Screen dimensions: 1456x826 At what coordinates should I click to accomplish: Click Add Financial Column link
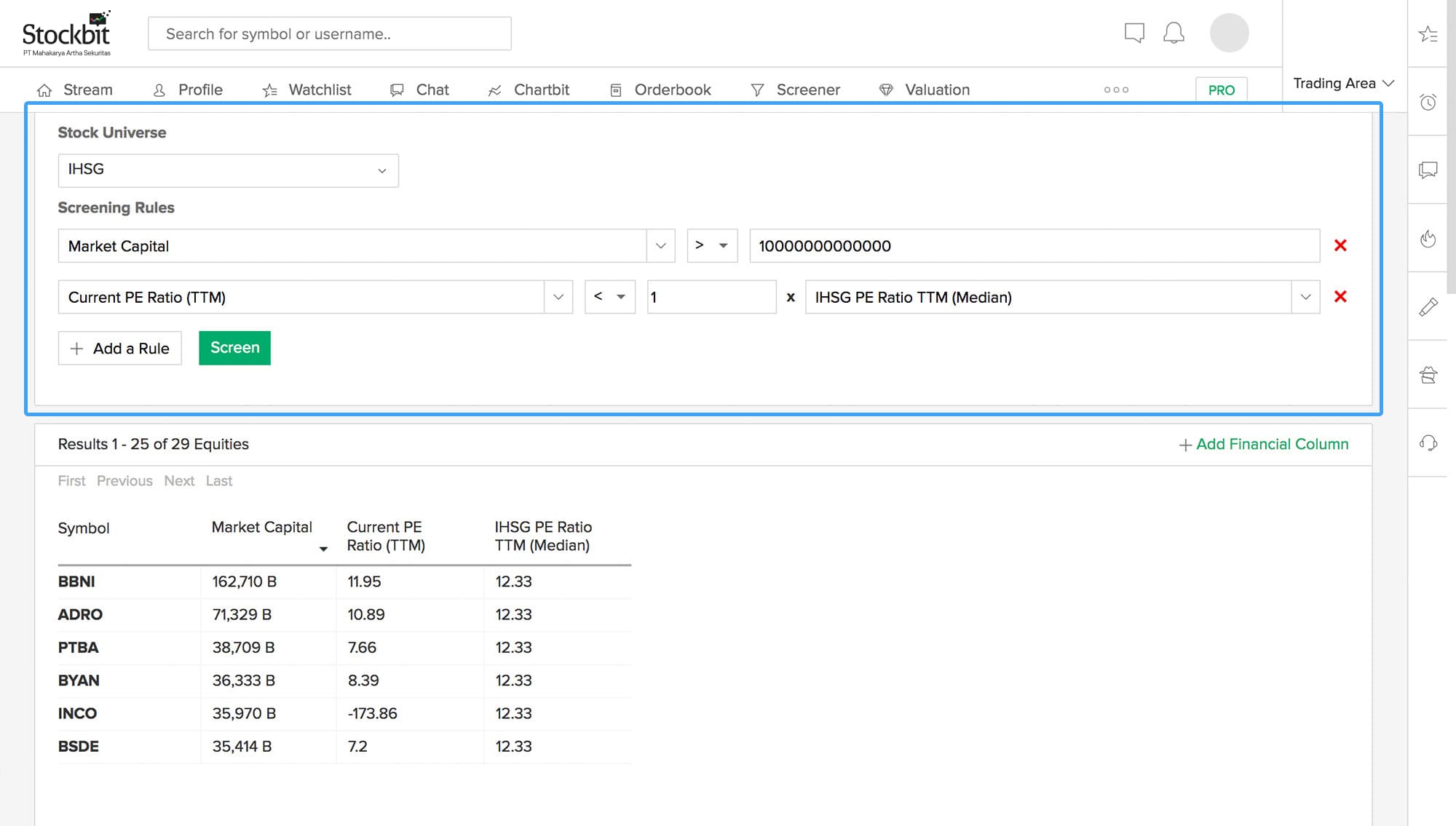click(1264, 444)
